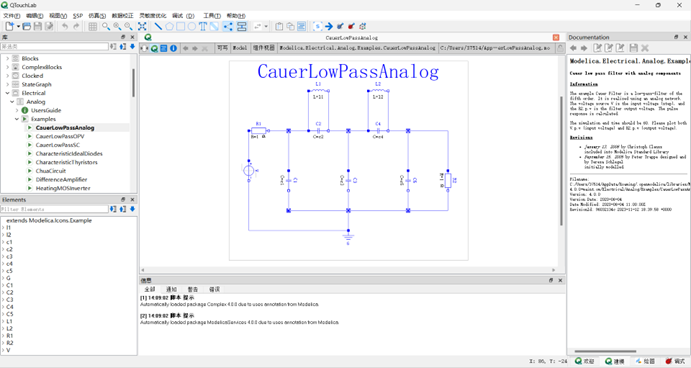
Task: Expand the Blocks library node
Action: (7, 58)
